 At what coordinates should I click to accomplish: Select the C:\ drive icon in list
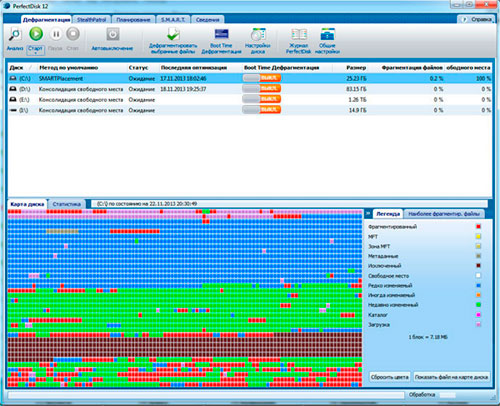13,78
